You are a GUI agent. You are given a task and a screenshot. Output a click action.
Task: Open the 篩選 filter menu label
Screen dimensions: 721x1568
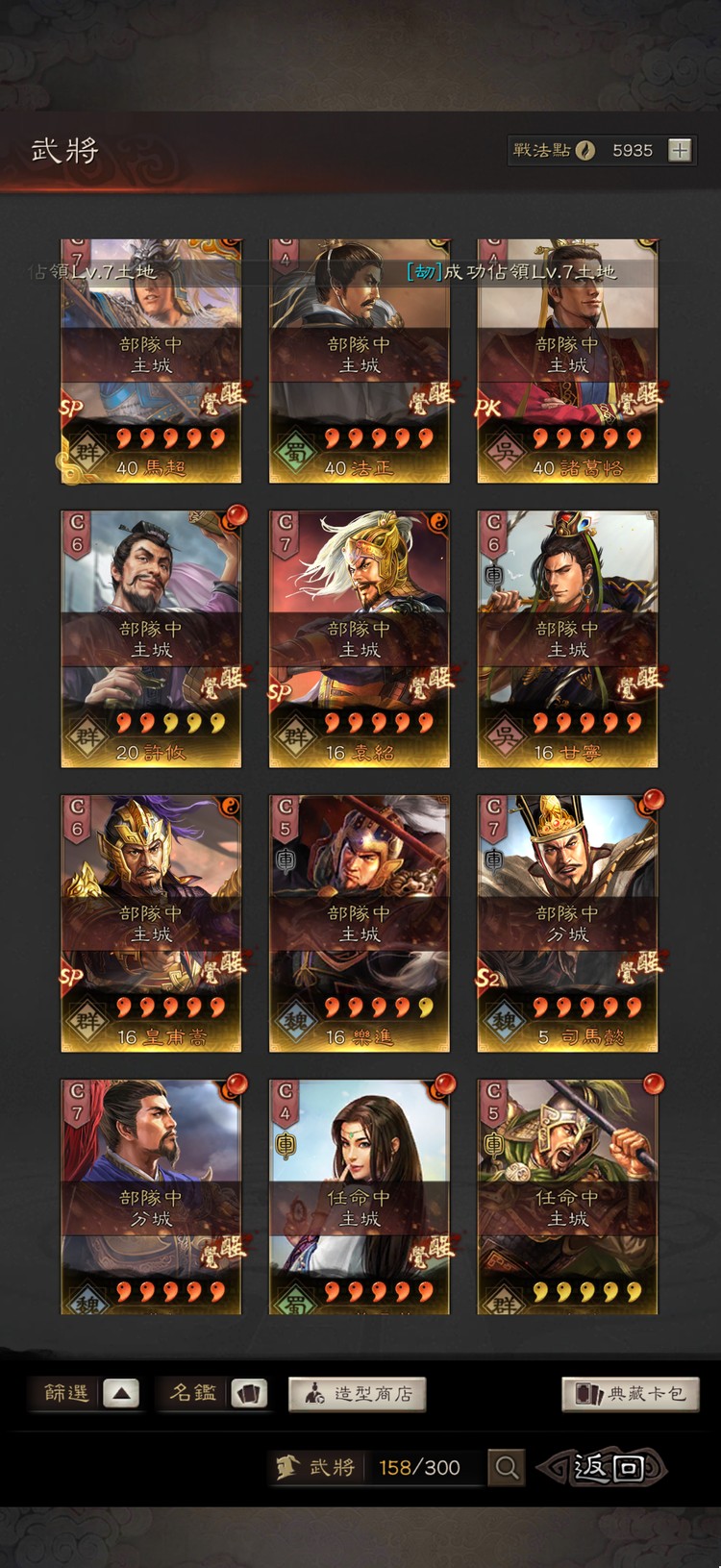click(66, 1393)
